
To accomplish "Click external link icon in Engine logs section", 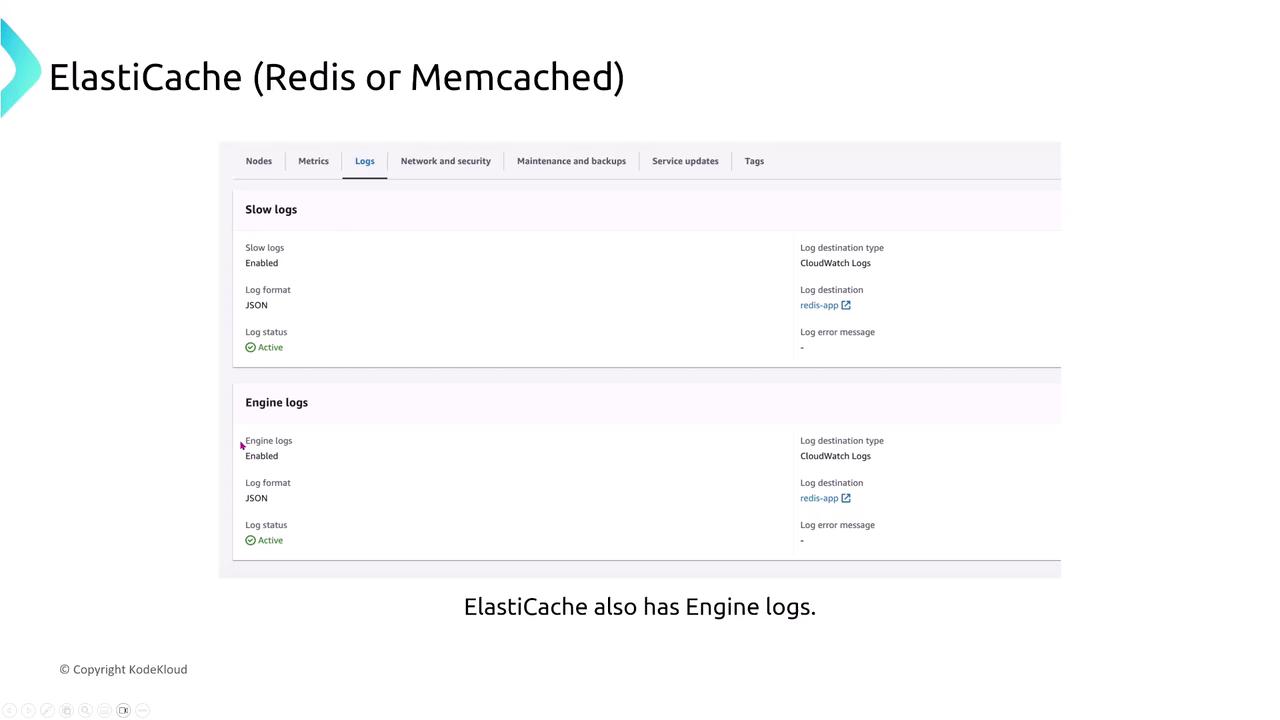I will (x=846, y=498).
